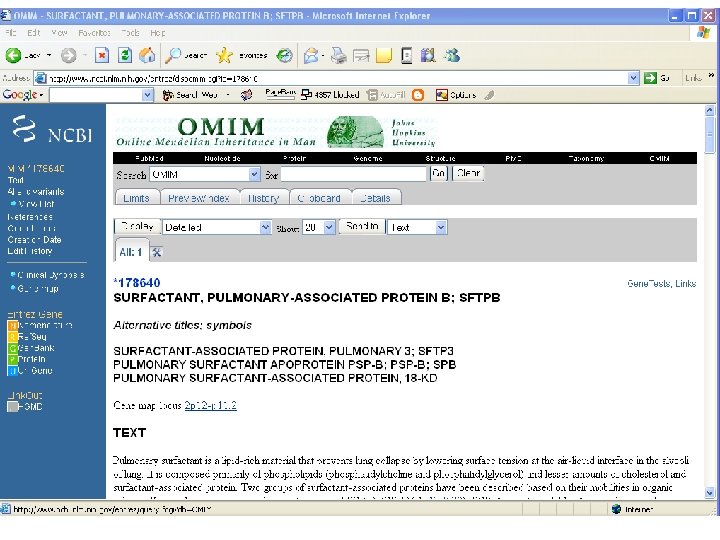The height and width of the screenshot is (540, 720).
Task: Switch to the History tab
Action: [x=264, y=198]
